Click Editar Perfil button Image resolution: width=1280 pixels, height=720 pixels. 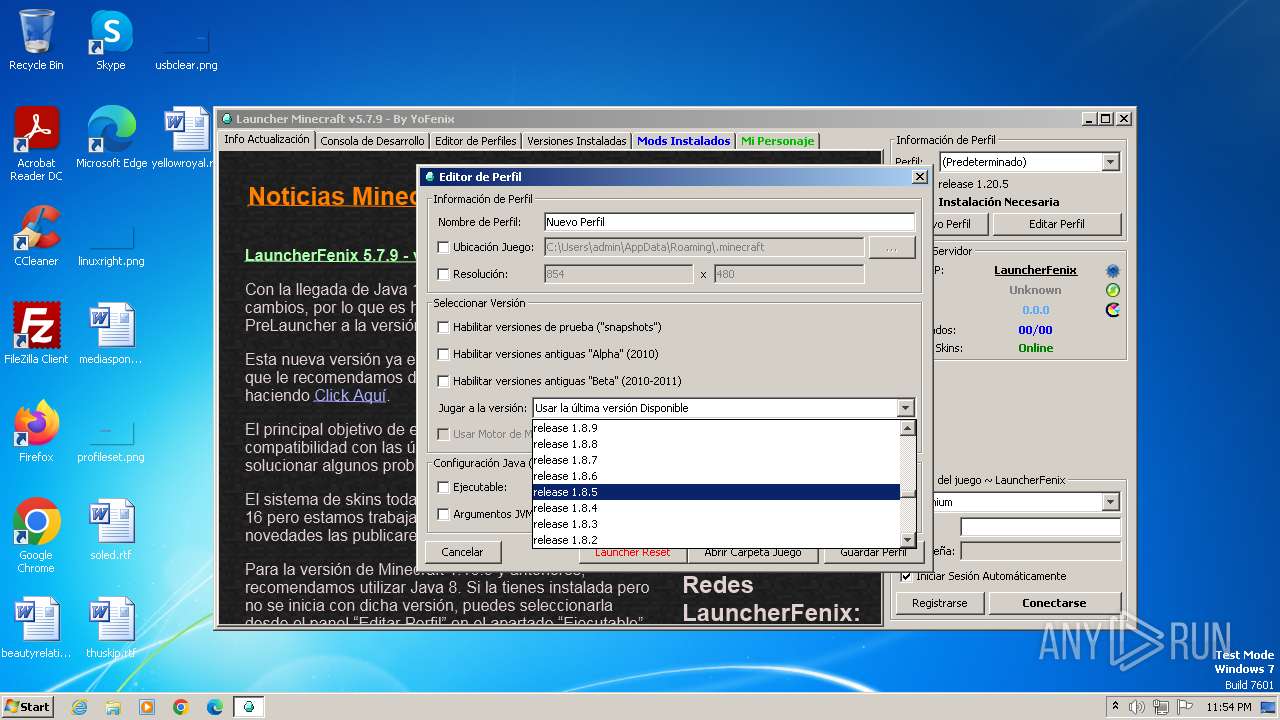[x=1057, y=224]
